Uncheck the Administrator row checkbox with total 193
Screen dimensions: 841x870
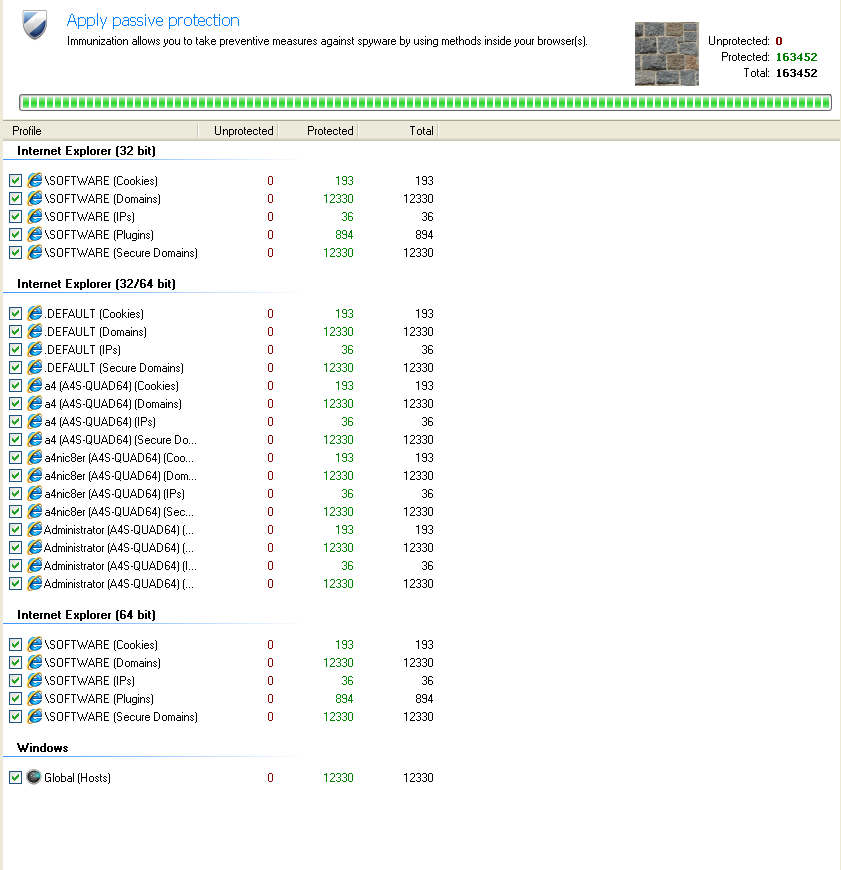click(x=16, y=530)
